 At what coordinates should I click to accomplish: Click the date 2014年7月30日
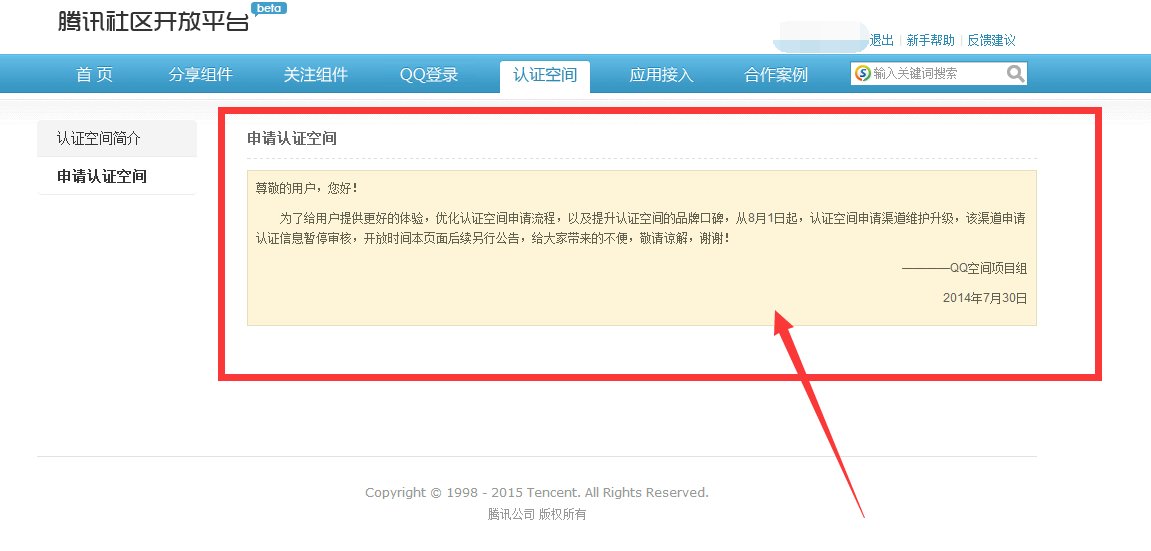(985, 298)
